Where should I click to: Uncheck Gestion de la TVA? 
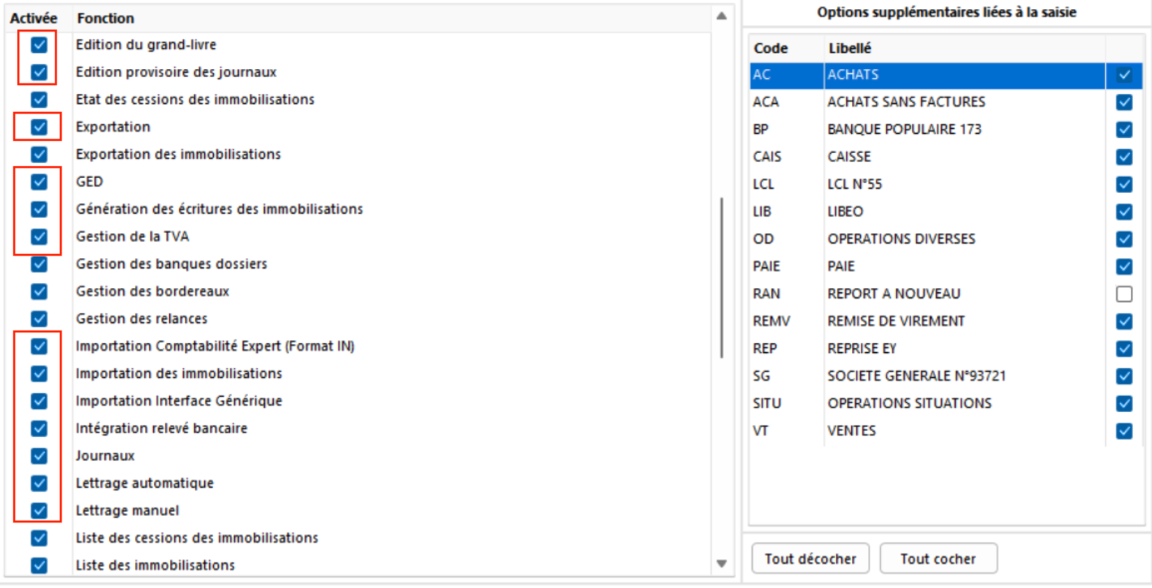pos(39,237)
